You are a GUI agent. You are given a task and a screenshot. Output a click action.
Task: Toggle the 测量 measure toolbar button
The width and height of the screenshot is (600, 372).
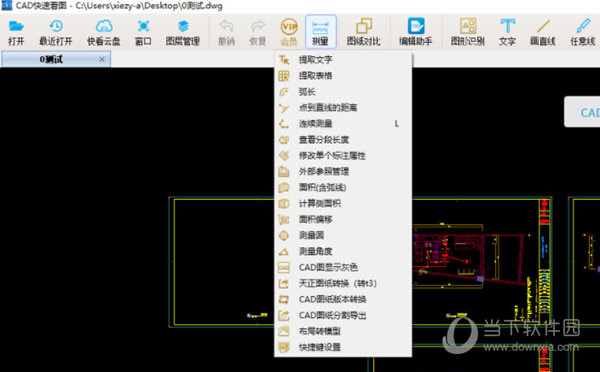[x=321, y=32]
